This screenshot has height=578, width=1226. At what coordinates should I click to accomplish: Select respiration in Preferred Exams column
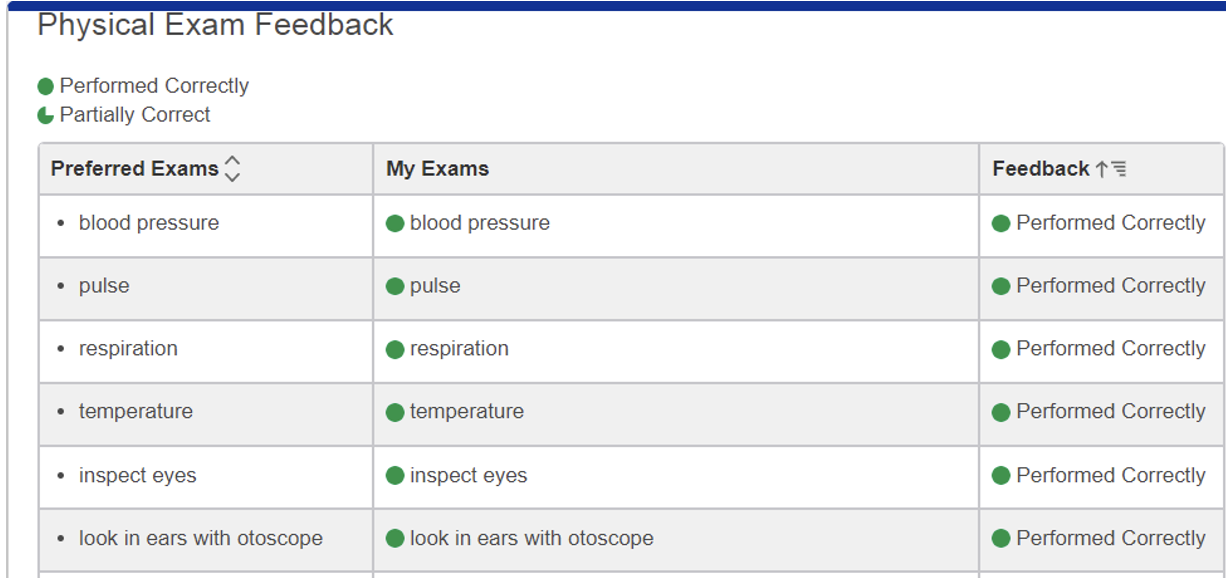(x=128, y=349)
